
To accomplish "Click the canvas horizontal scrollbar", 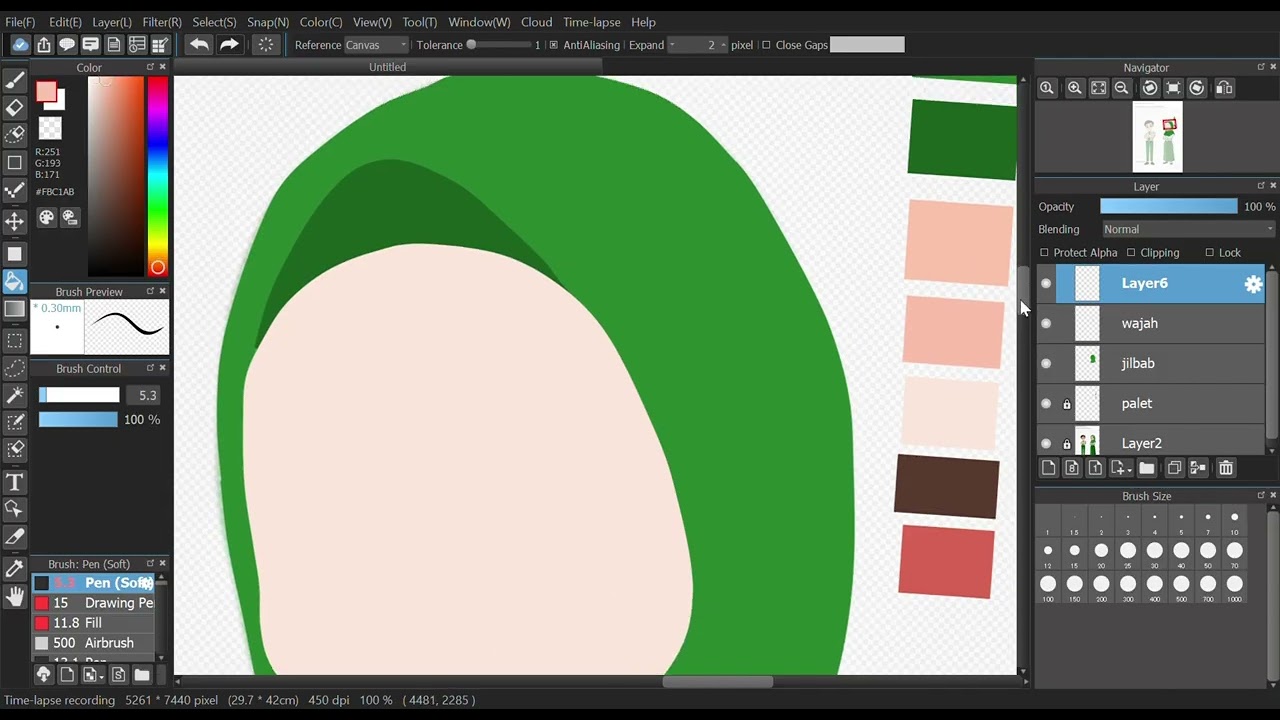I will tap(717, 682).
